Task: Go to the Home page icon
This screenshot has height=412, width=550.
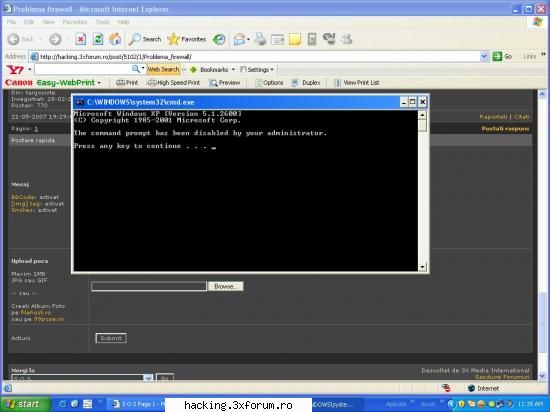Action: [x=115, y=39]
